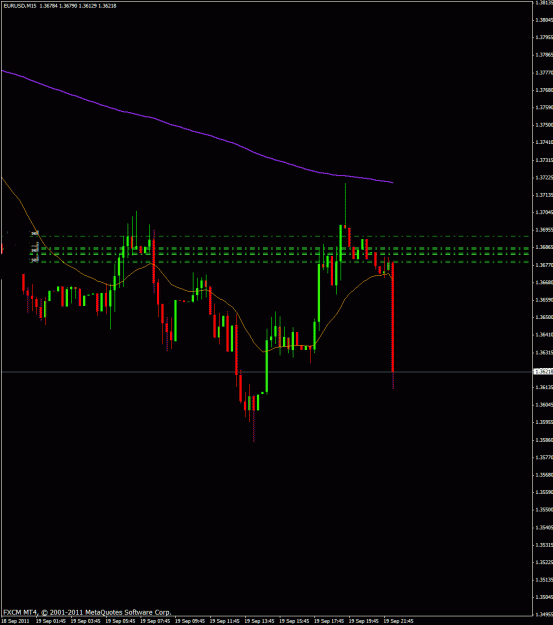The height and width of the screenshot is (625, 553).
Task: Click the highlighted current price tag on axis
Action: coord(543,371)
